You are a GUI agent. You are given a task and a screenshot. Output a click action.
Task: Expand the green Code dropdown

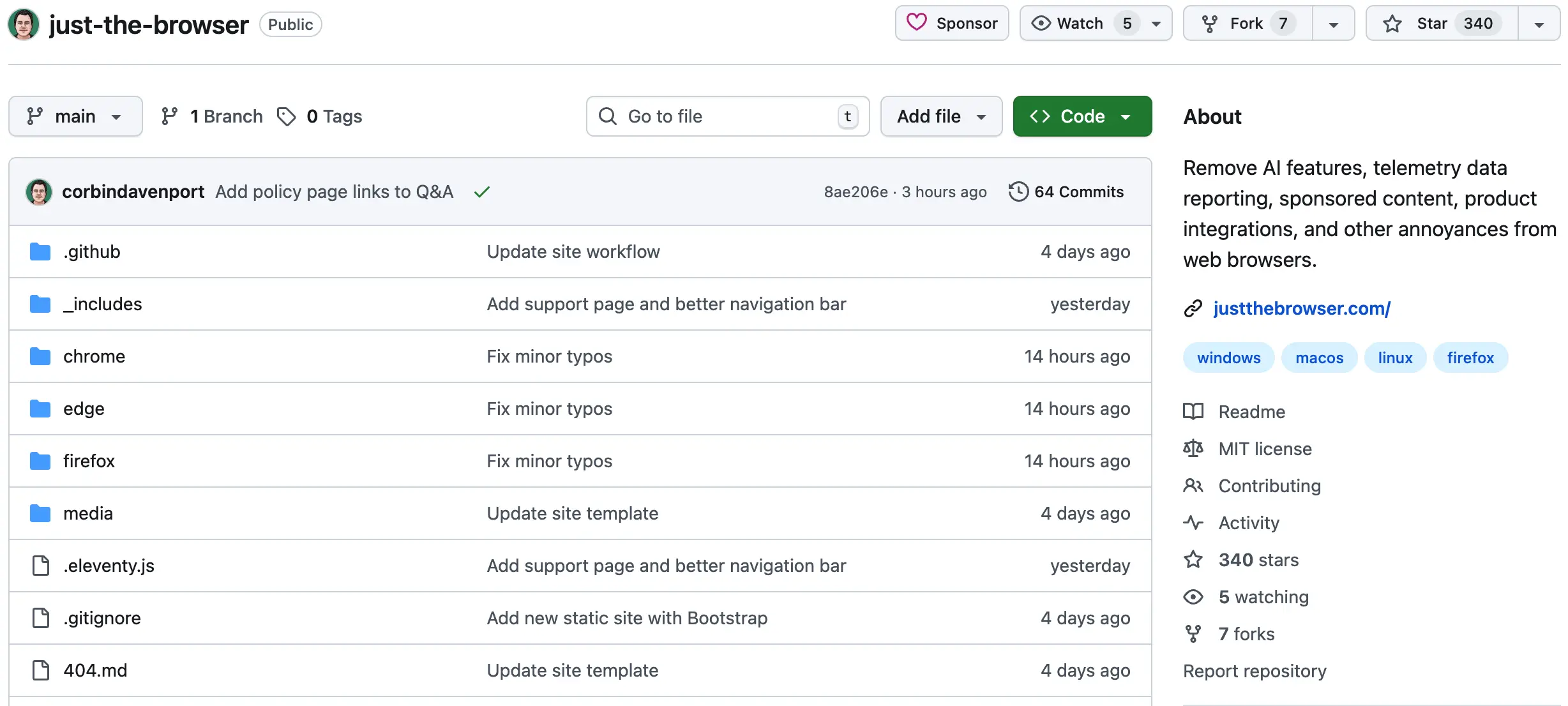(x=1082, y=116)
